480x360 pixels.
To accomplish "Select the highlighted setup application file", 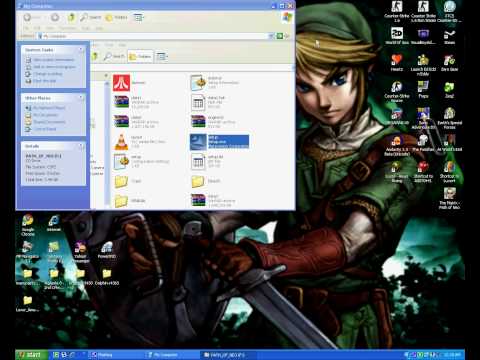I will tap(219, 142).
